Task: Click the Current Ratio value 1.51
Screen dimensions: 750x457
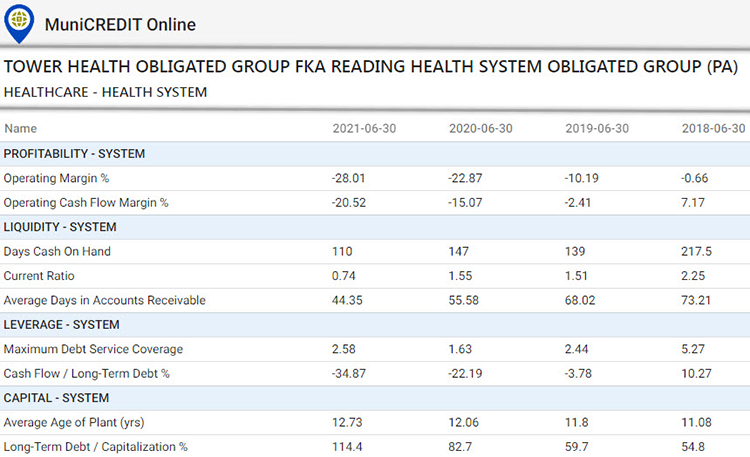Action: point(576,276)
